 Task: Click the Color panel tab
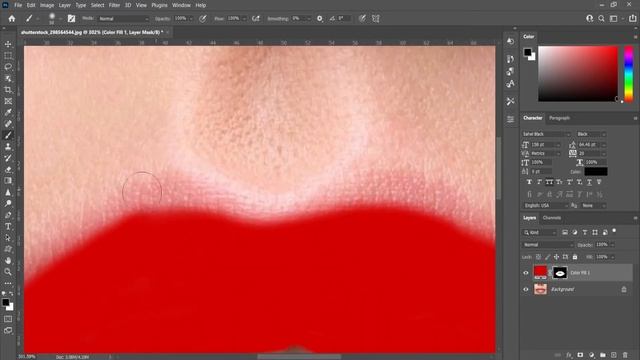click(529, 37)
